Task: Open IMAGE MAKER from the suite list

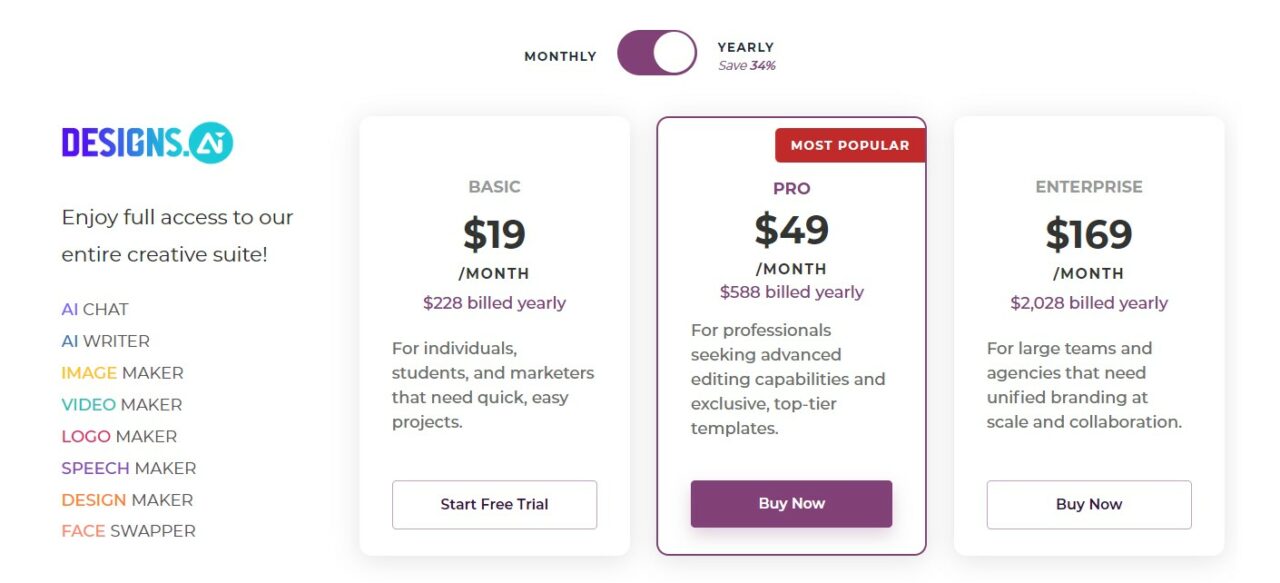Action: [x=122, y=373]
